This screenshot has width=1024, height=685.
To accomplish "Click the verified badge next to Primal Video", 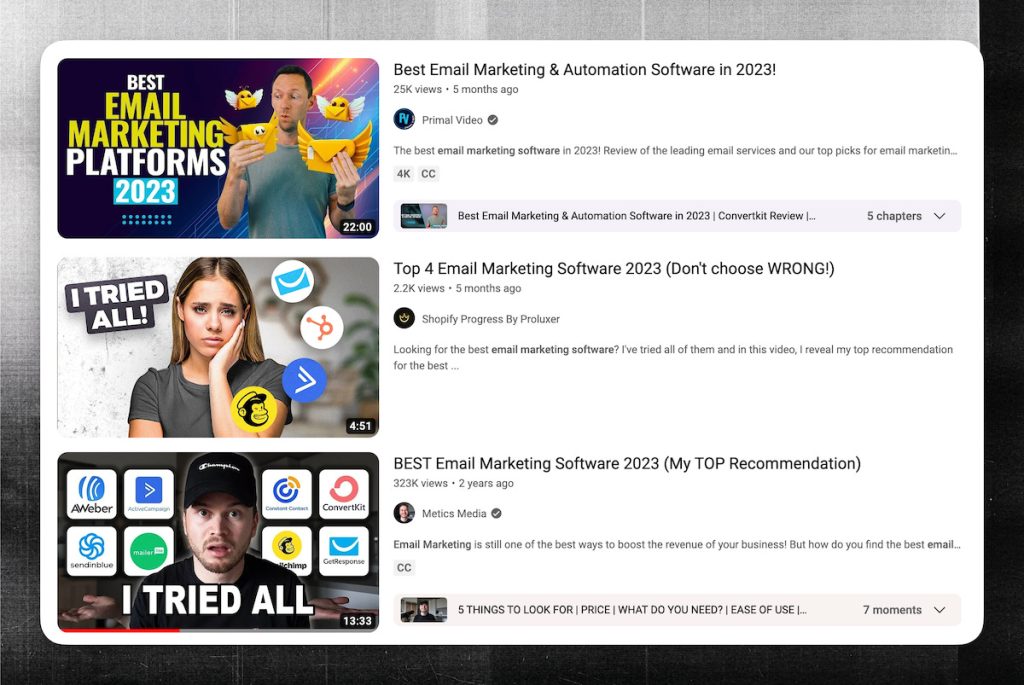I will pyautogui.click(x=493, y=120).
